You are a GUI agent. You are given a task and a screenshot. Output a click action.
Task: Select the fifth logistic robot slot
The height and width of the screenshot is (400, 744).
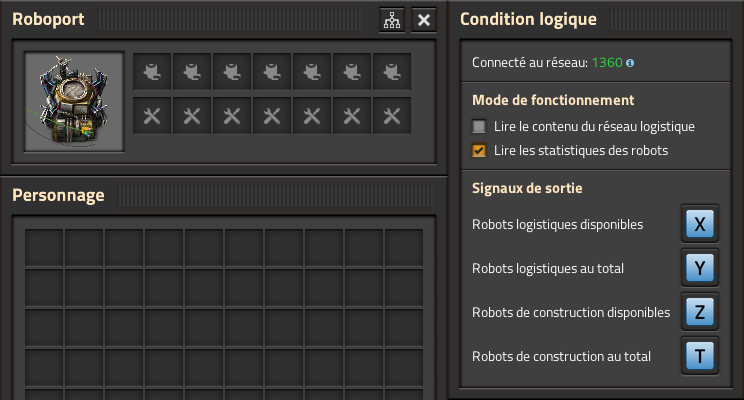point(312,72)
